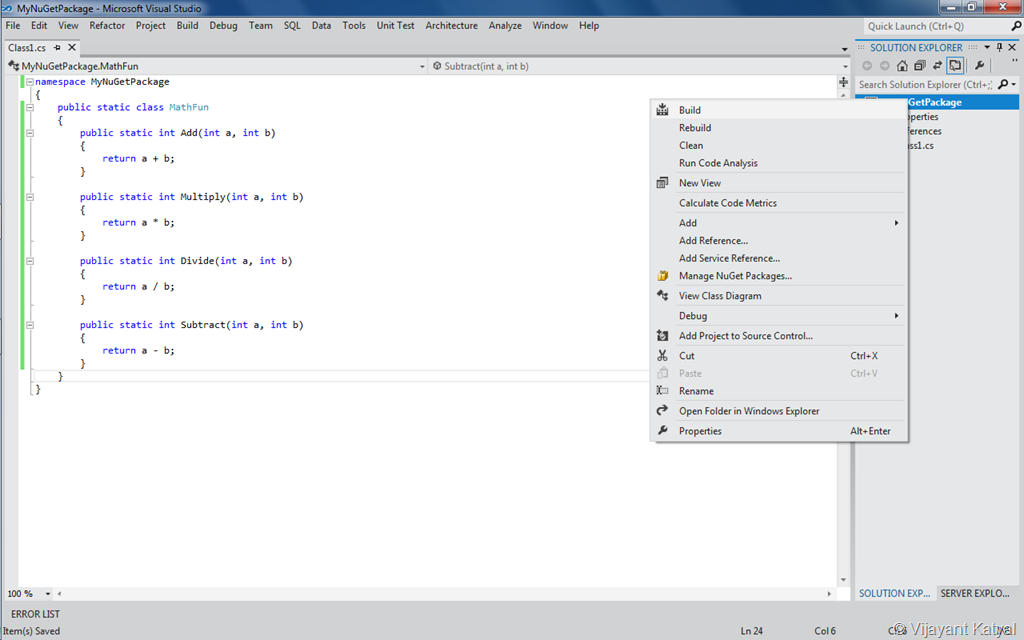Click the split editor icon above scrollbar
Viewport: 1024px width, 640px height.
pos(843,82)
